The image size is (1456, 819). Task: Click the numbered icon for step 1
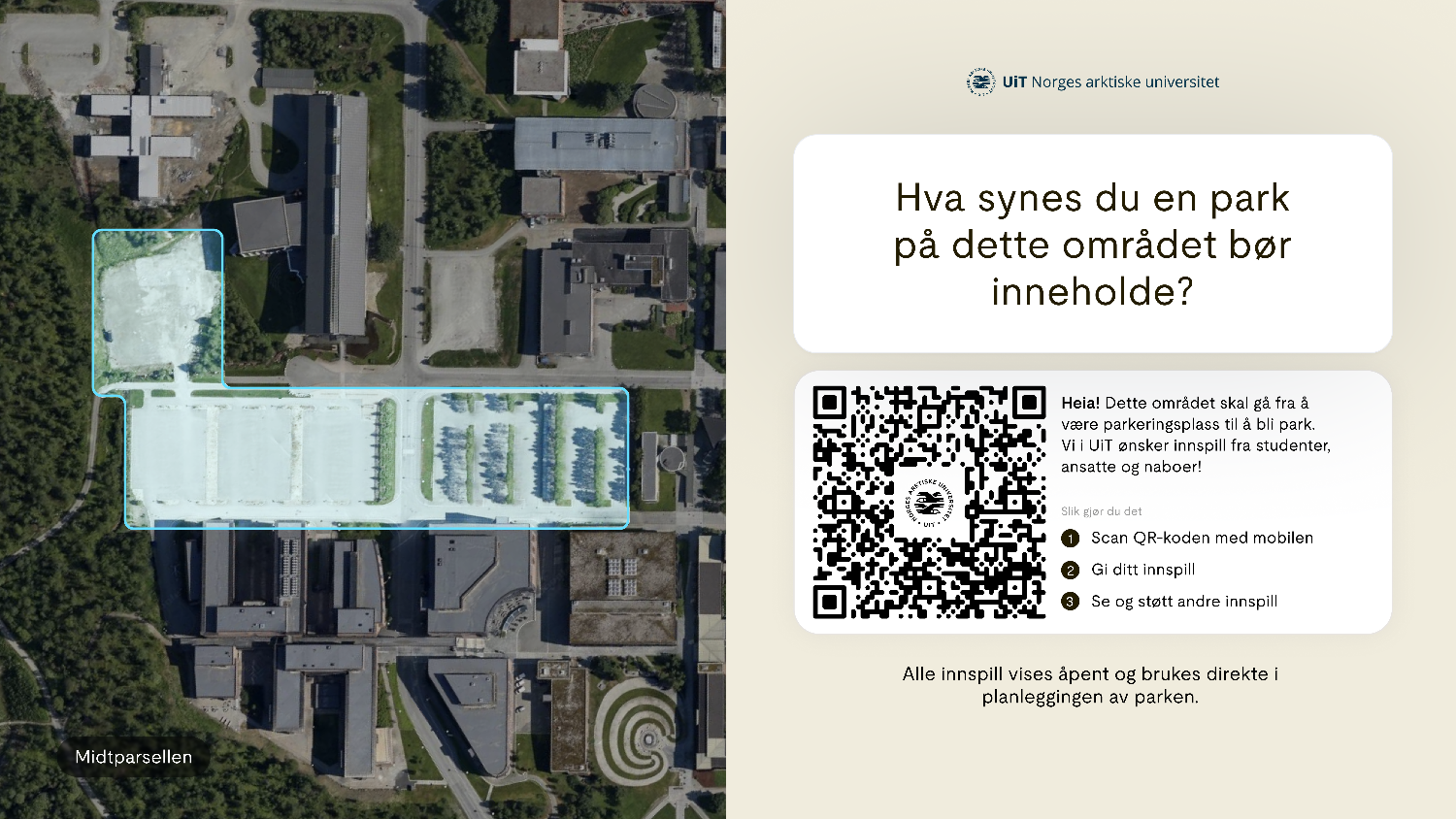point(1071,538)
